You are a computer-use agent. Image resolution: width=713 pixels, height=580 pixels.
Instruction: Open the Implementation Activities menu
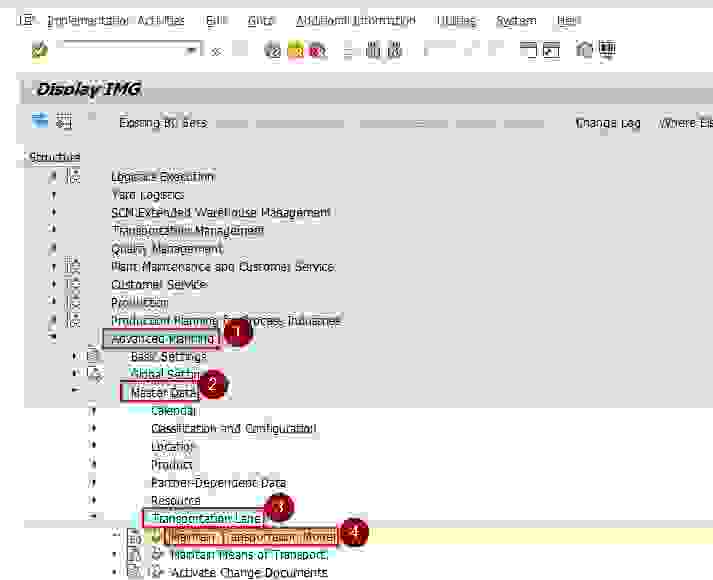pyautogui.click(x=115, y=20)
